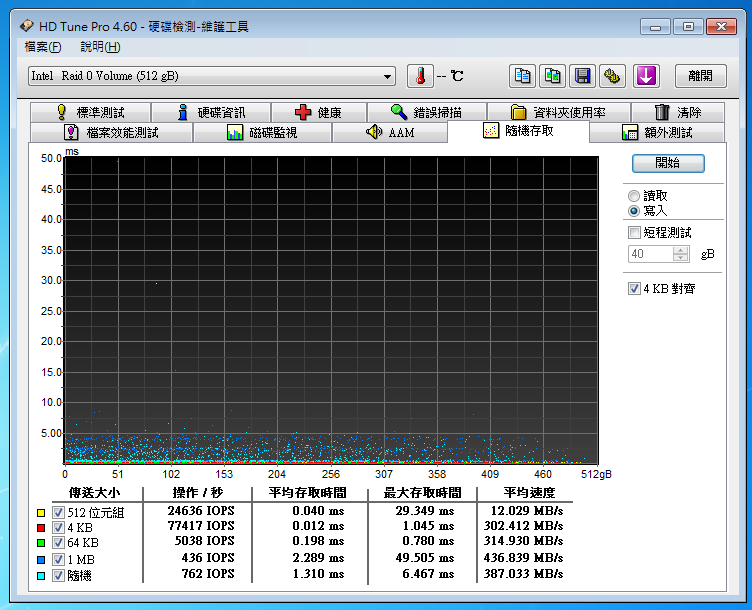Click the yellow 512 位元組 color swatch

[41, 513]
